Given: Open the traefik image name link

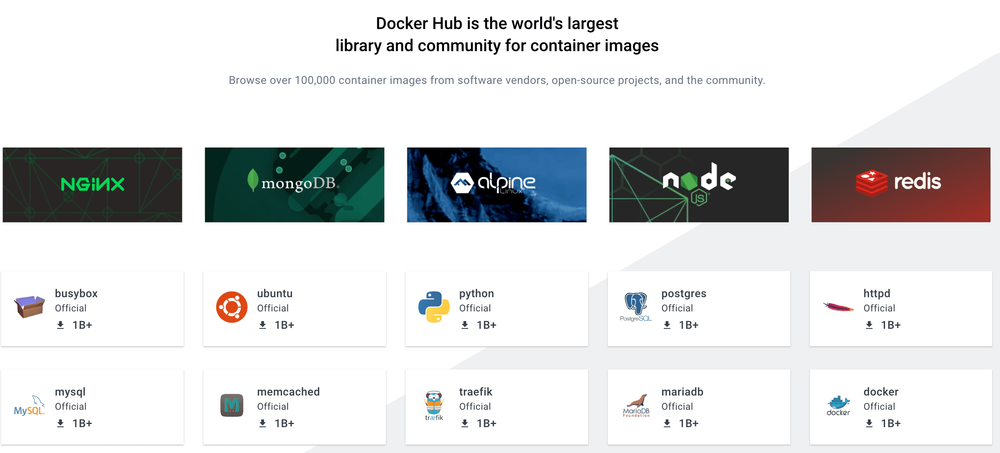Looking at the screenshot, I should click(x=476, y=392).
